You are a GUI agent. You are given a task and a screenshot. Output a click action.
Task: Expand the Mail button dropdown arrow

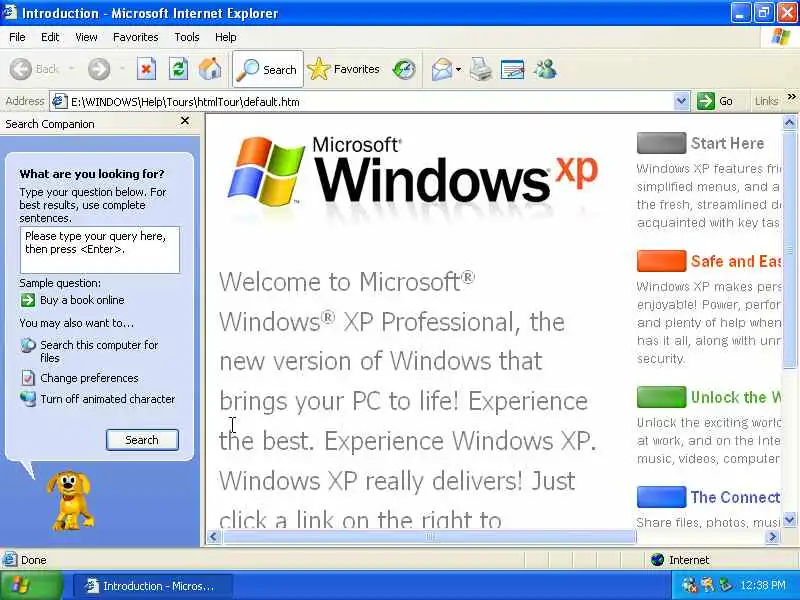pos(458,69)
